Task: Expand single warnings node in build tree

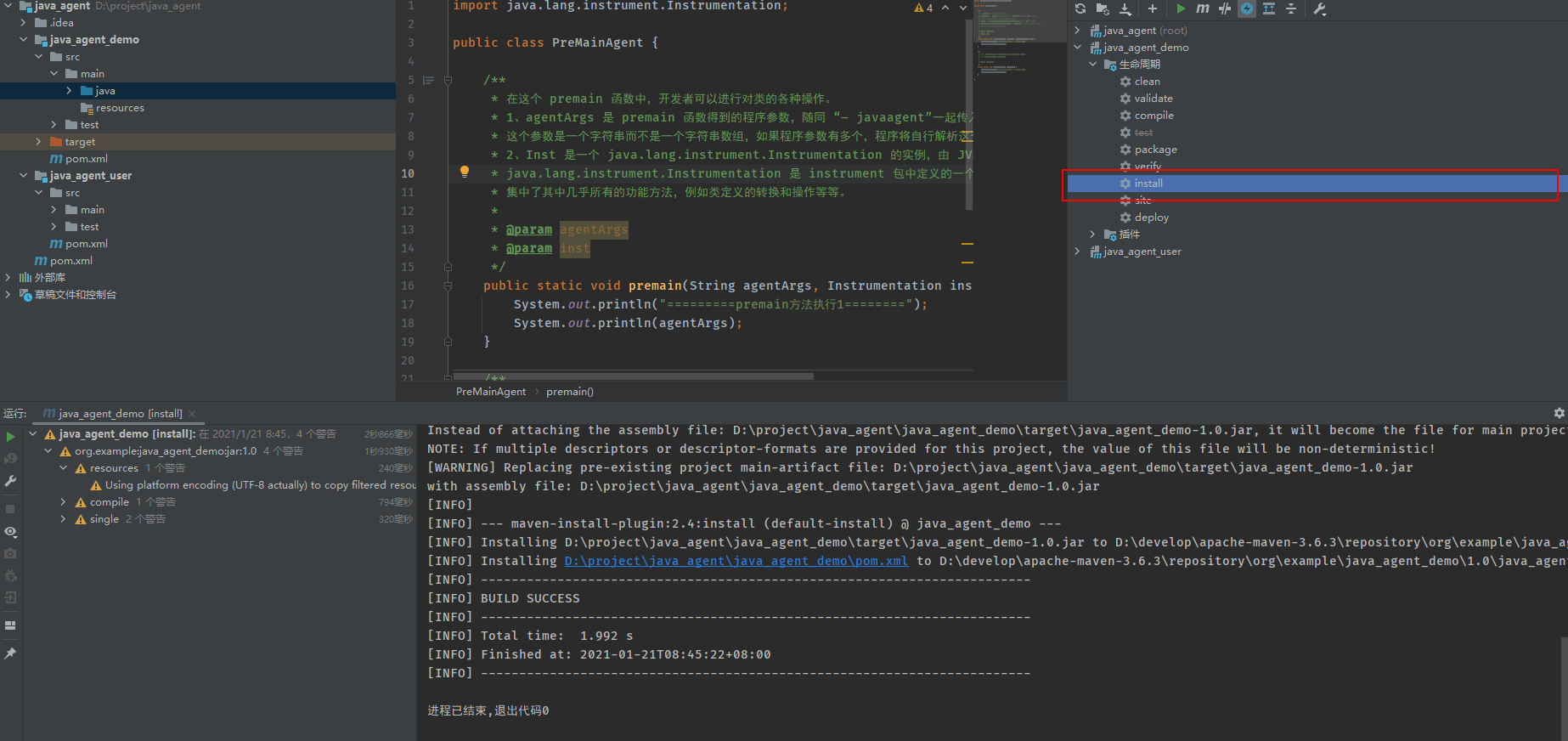Action: (63, 519)
